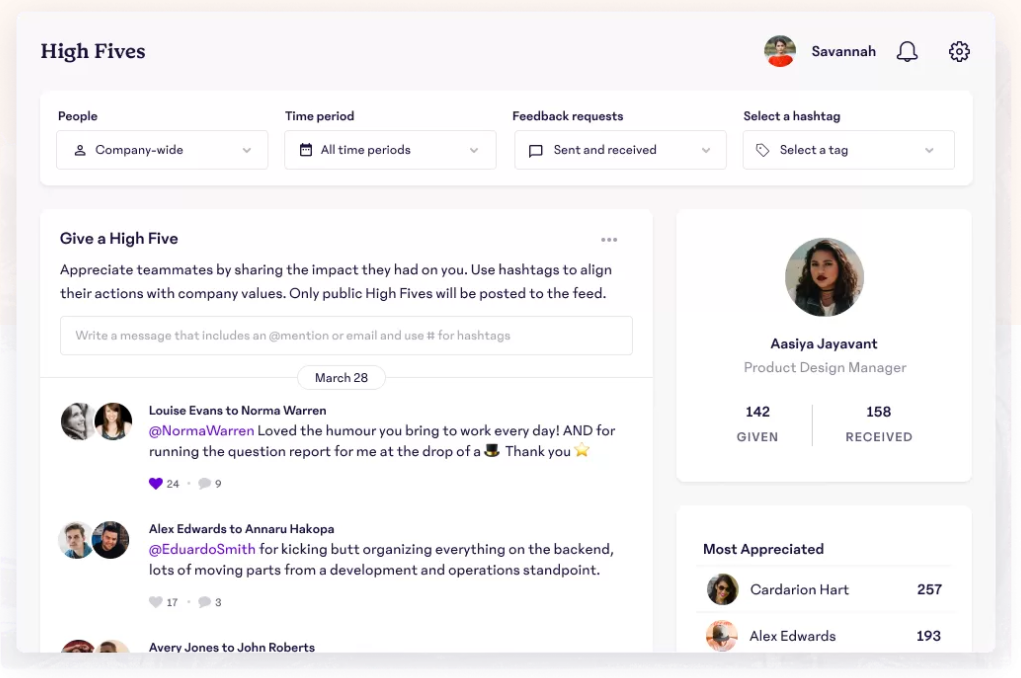Open the All time periods dropdown

[390, 150]
